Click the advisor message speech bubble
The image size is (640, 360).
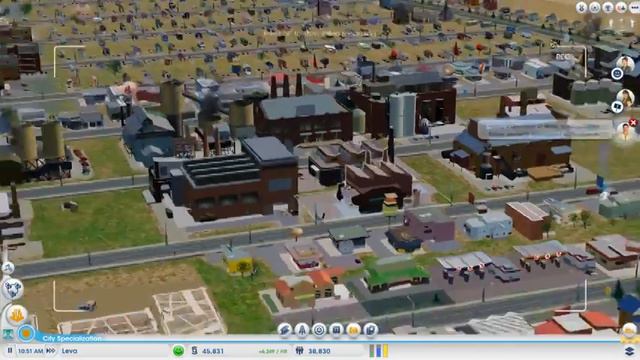[x=545, y=129]
